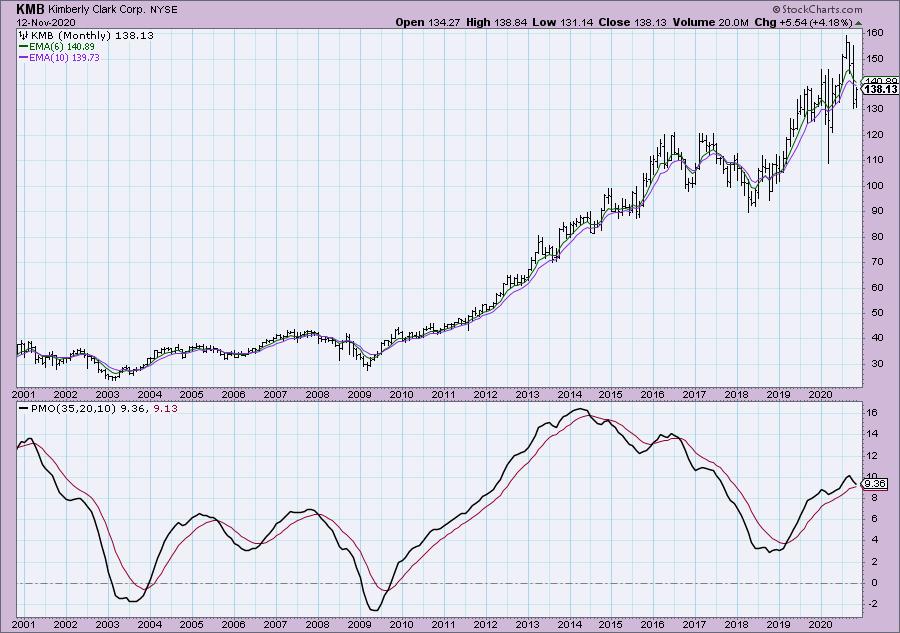Screen dimensions: 900x633
Task: Click 2011 below the PMO panel
Action: click(x=443, y=624)
